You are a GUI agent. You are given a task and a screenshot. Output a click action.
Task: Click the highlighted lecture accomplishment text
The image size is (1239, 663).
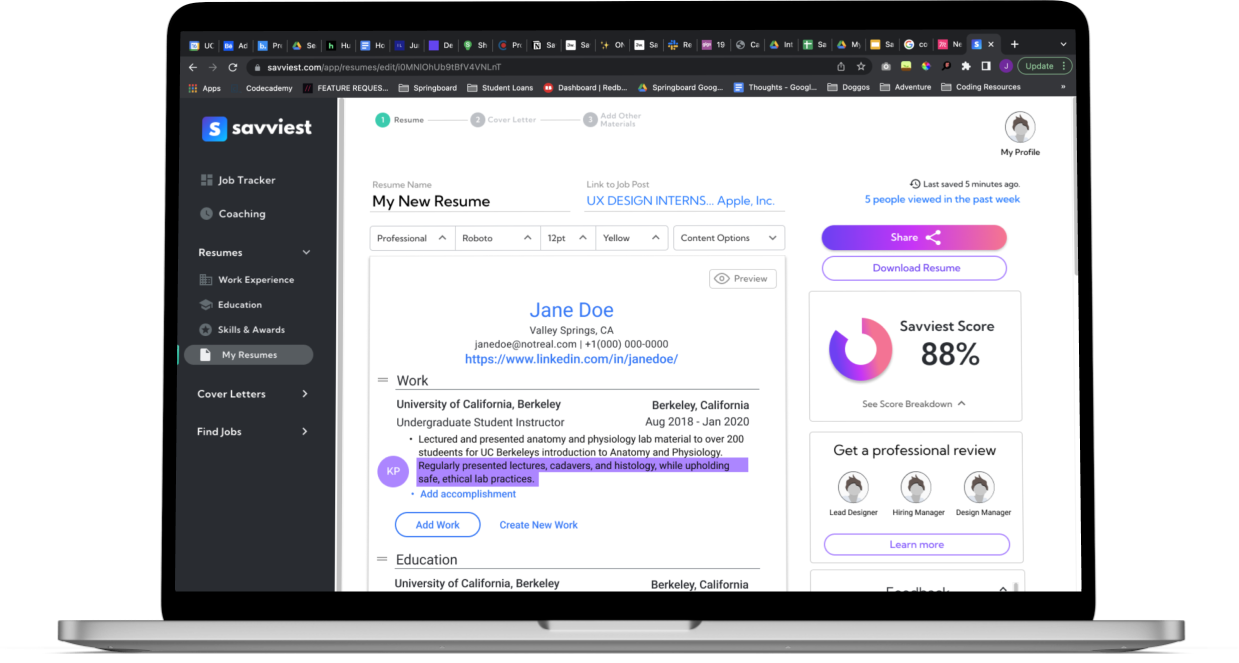click(582, 472)
